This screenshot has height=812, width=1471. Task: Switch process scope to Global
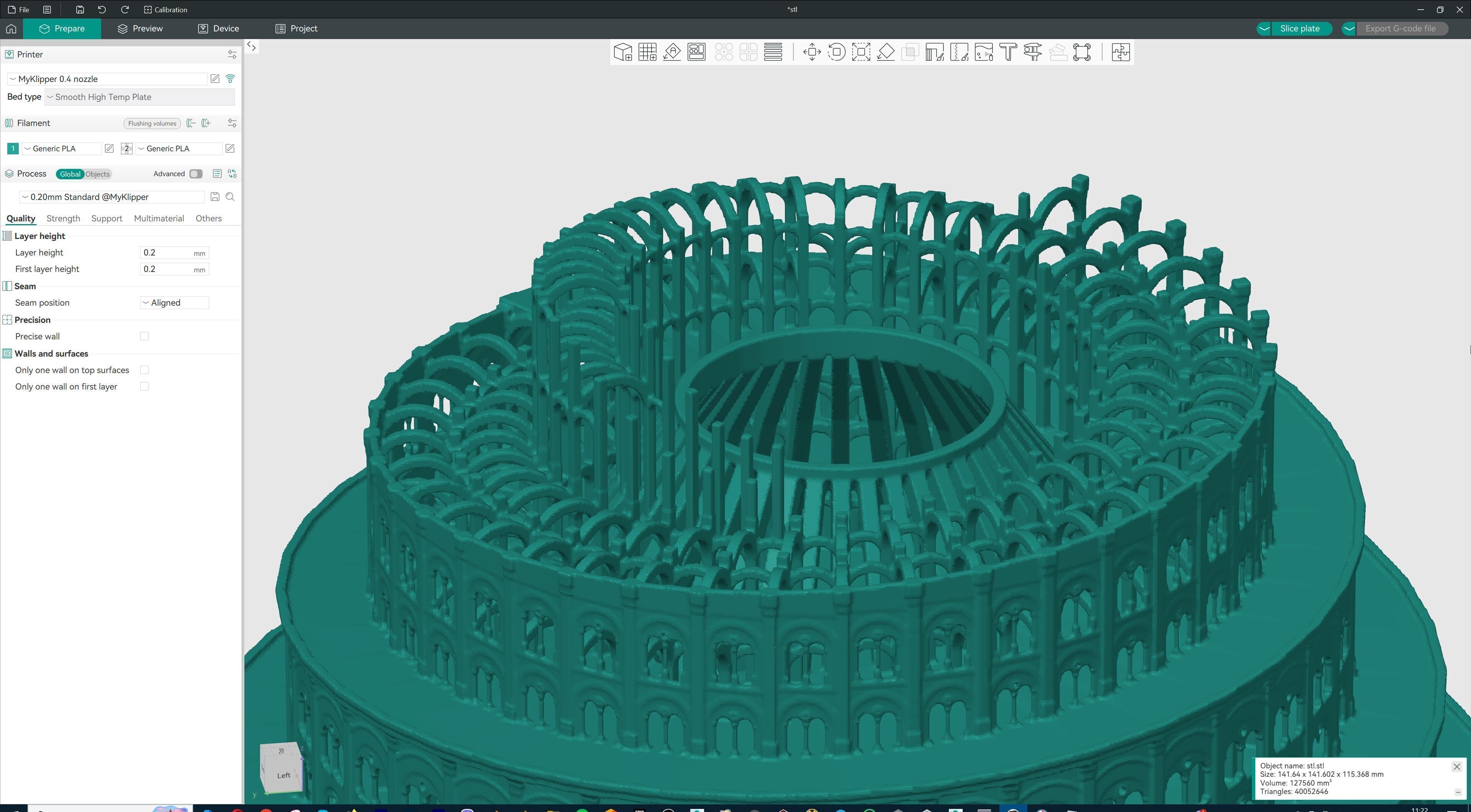point(70,174)
